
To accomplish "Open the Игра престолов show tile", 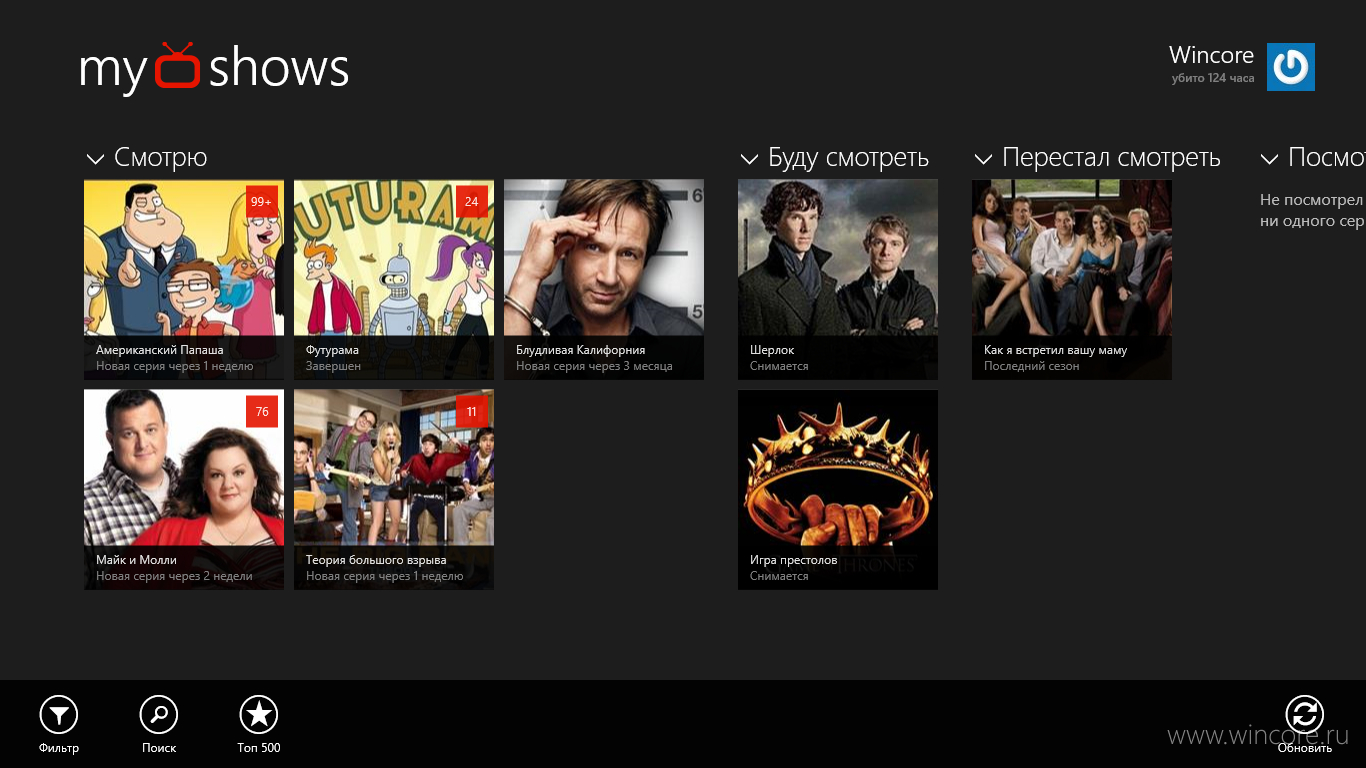I will (x=838, y=490).
